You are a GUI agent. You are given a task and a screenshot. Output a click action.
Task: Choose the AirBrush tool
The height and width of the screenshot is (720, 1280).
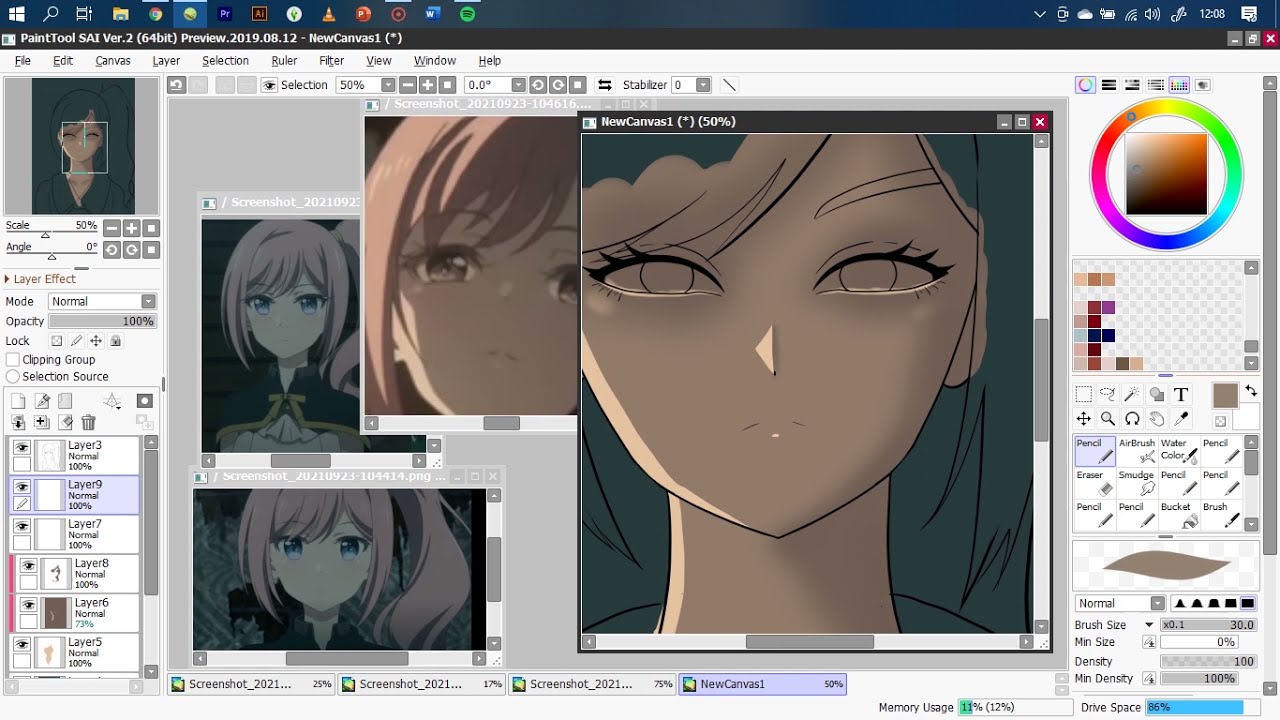pyautogui.click(x=1137, y=451)
